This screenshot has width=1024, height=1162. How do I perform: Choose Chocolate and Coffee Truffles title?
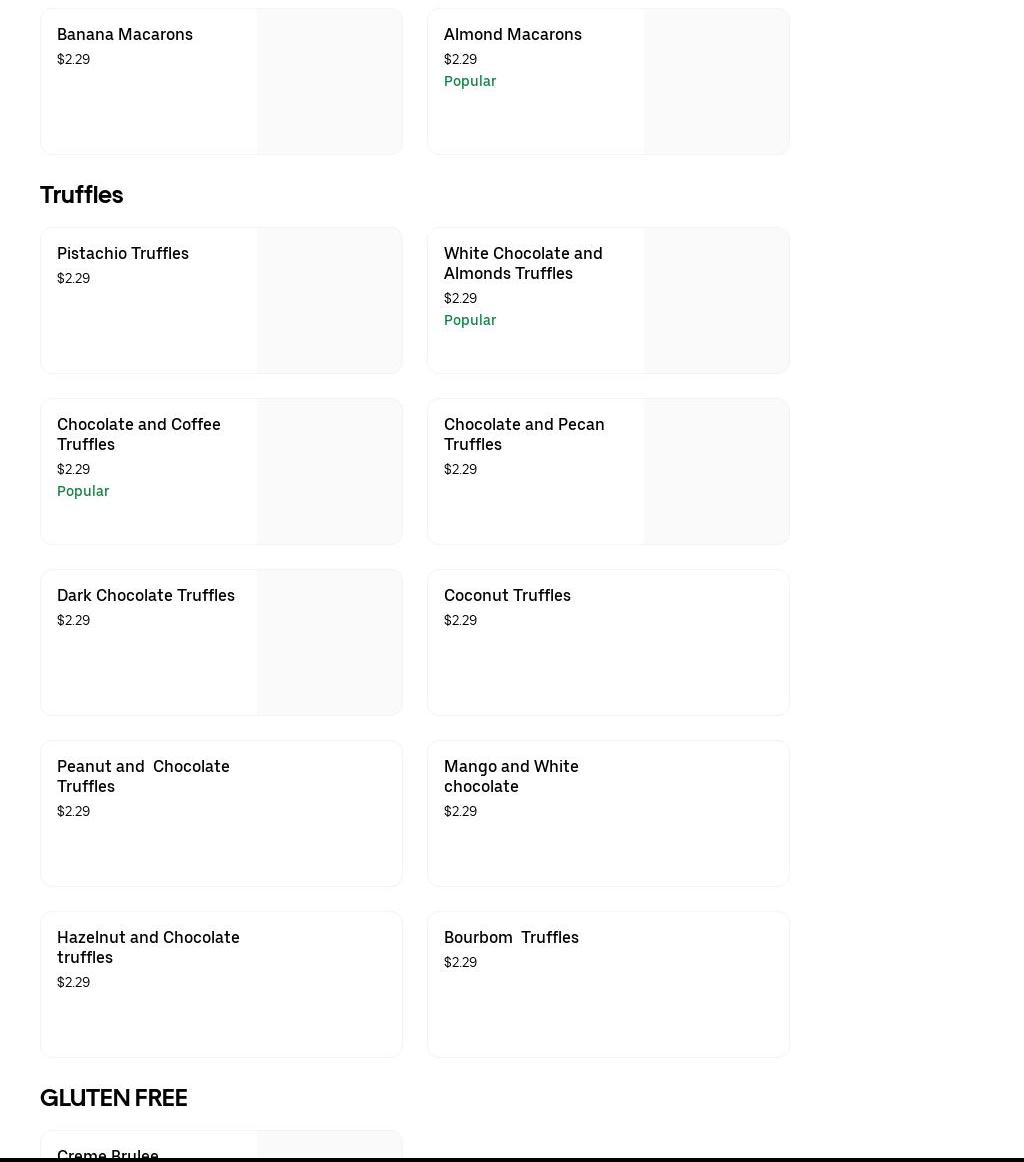(x=138, y=434)
